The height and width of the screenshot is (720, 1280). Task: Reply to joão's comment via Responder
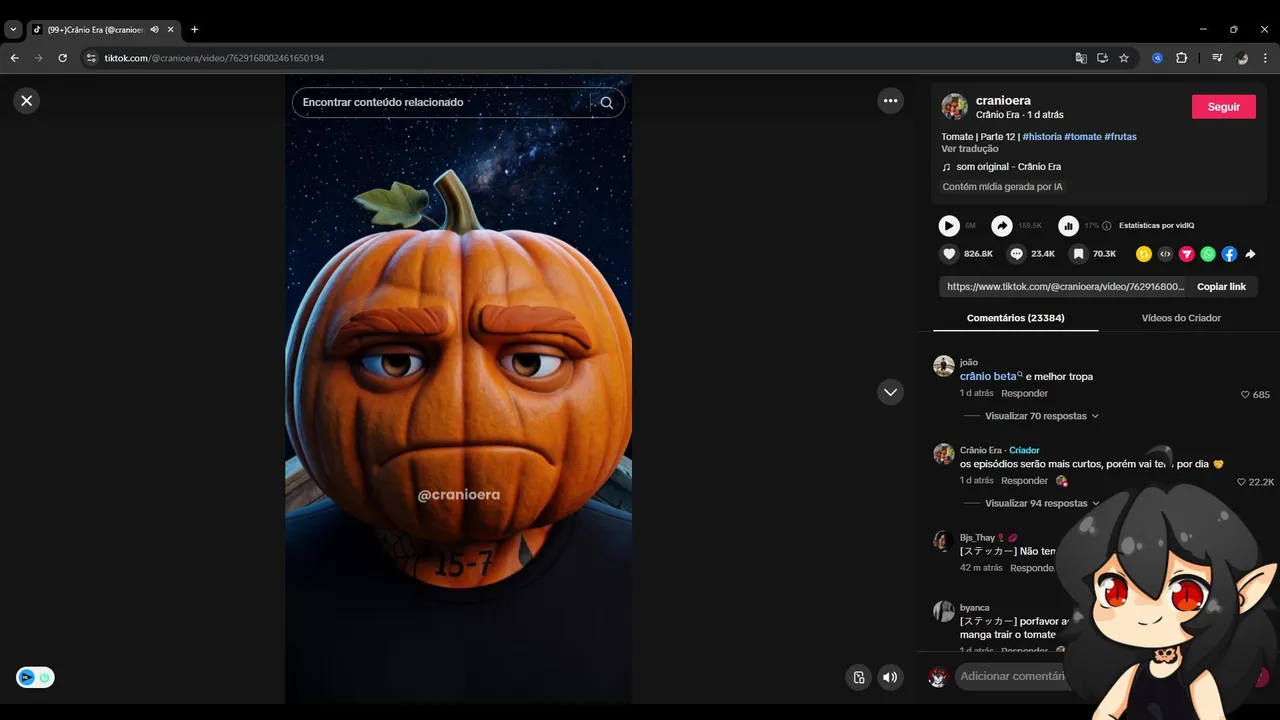(x=1024, y=394)
